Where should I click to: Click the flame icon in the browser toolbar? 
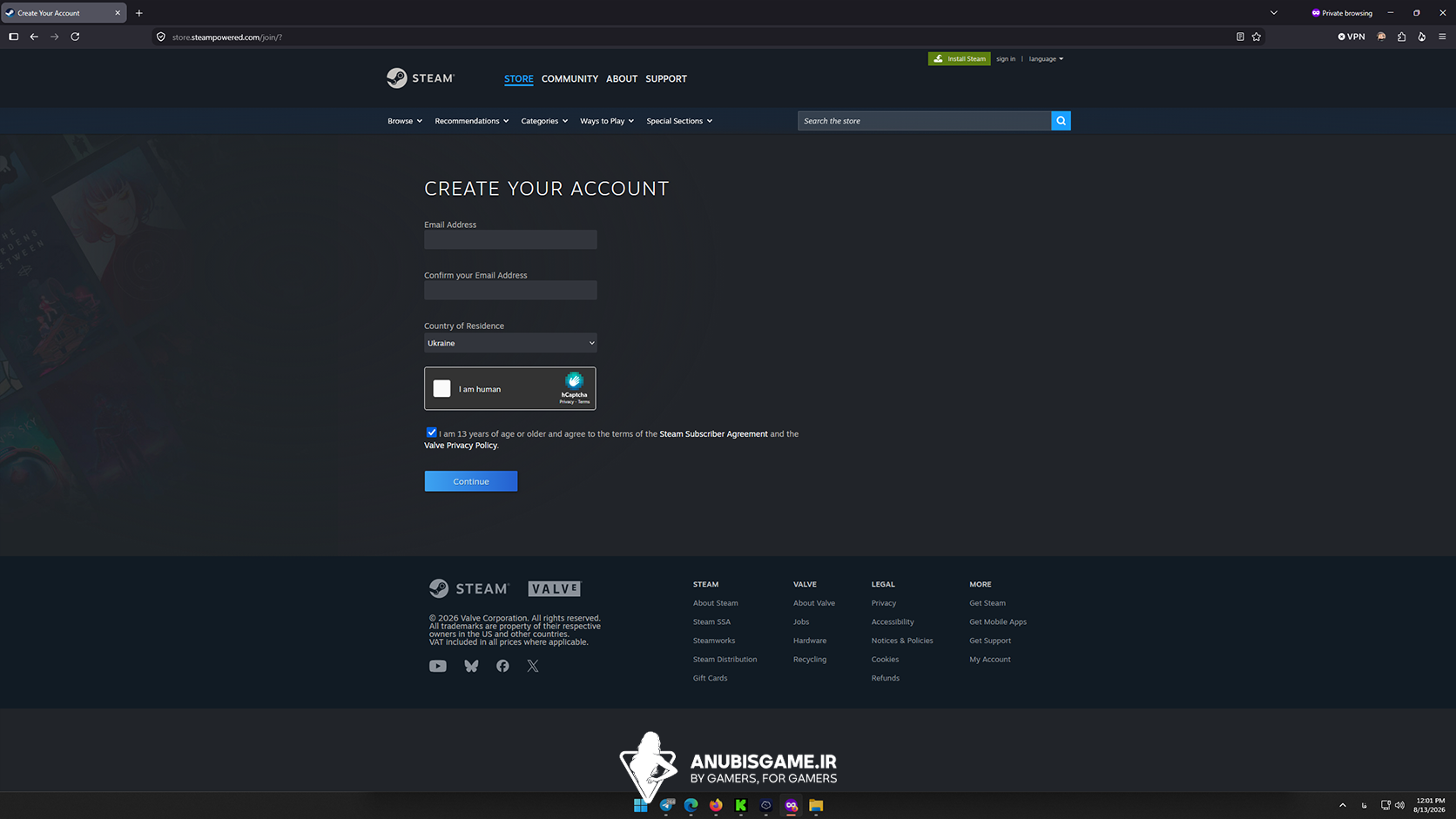1422,37
